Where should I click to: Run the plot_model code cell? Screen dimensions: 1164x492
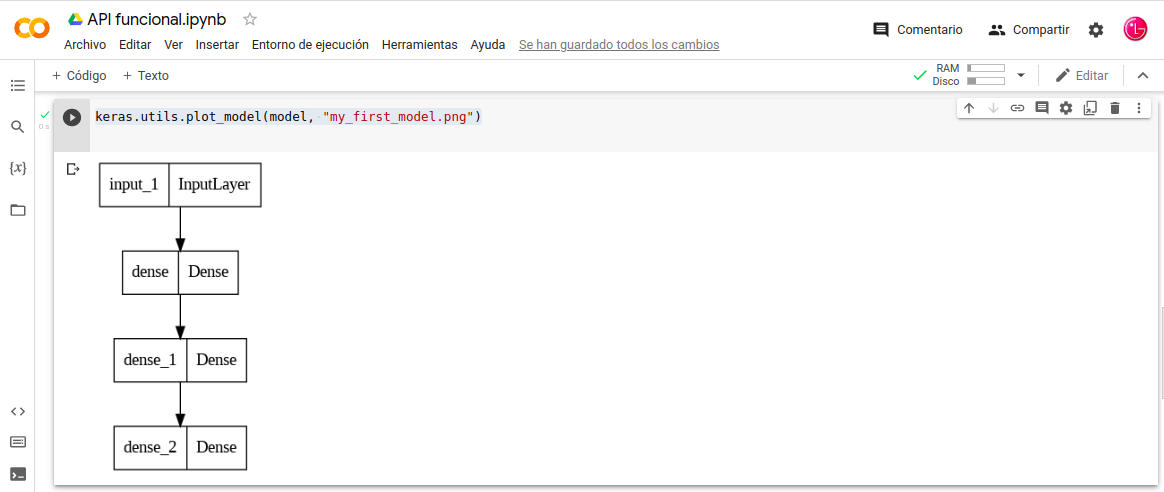coord(72,117)
